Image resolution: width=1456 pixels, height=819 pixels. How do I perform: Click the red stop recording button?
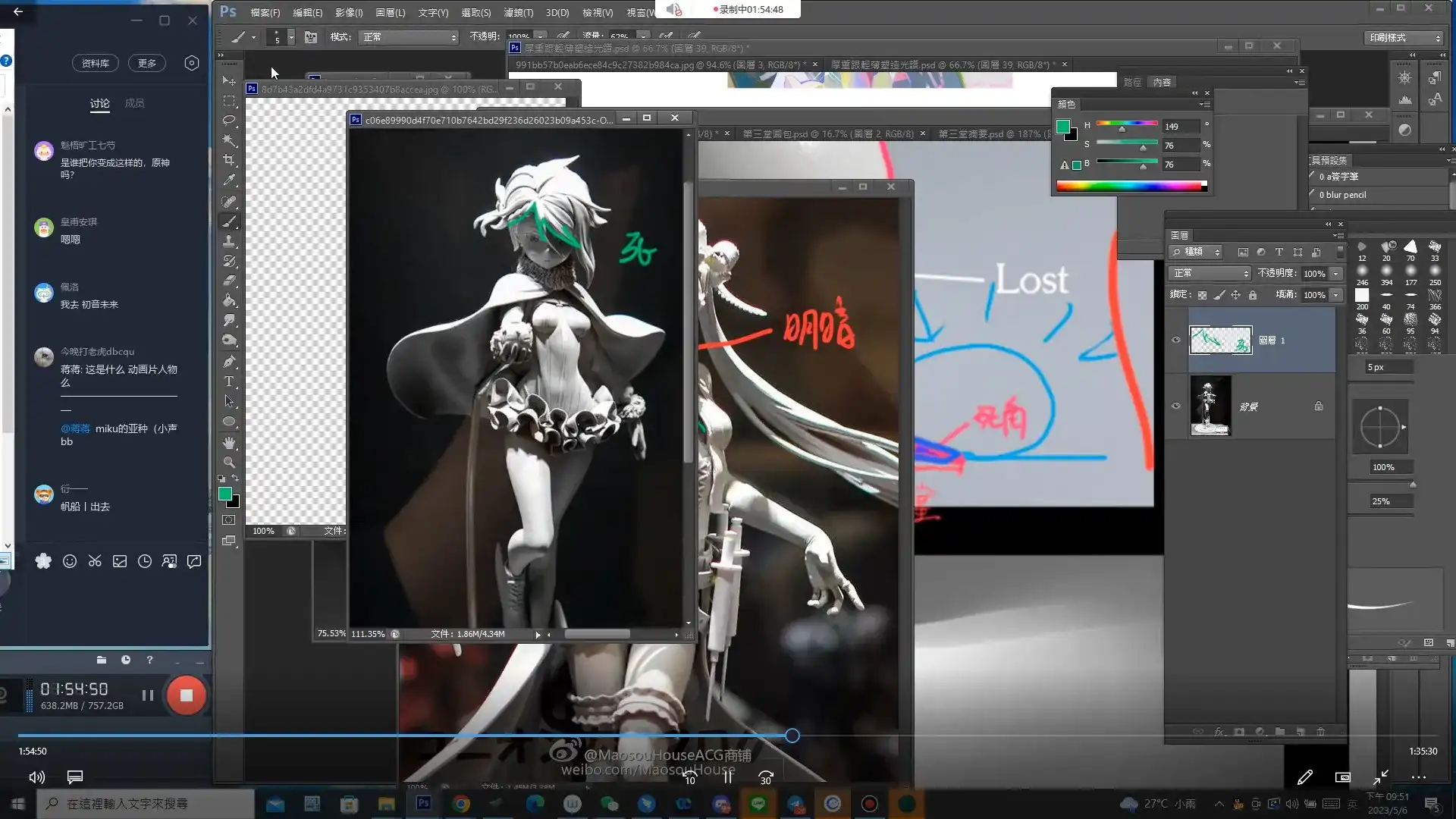(186, 695)
